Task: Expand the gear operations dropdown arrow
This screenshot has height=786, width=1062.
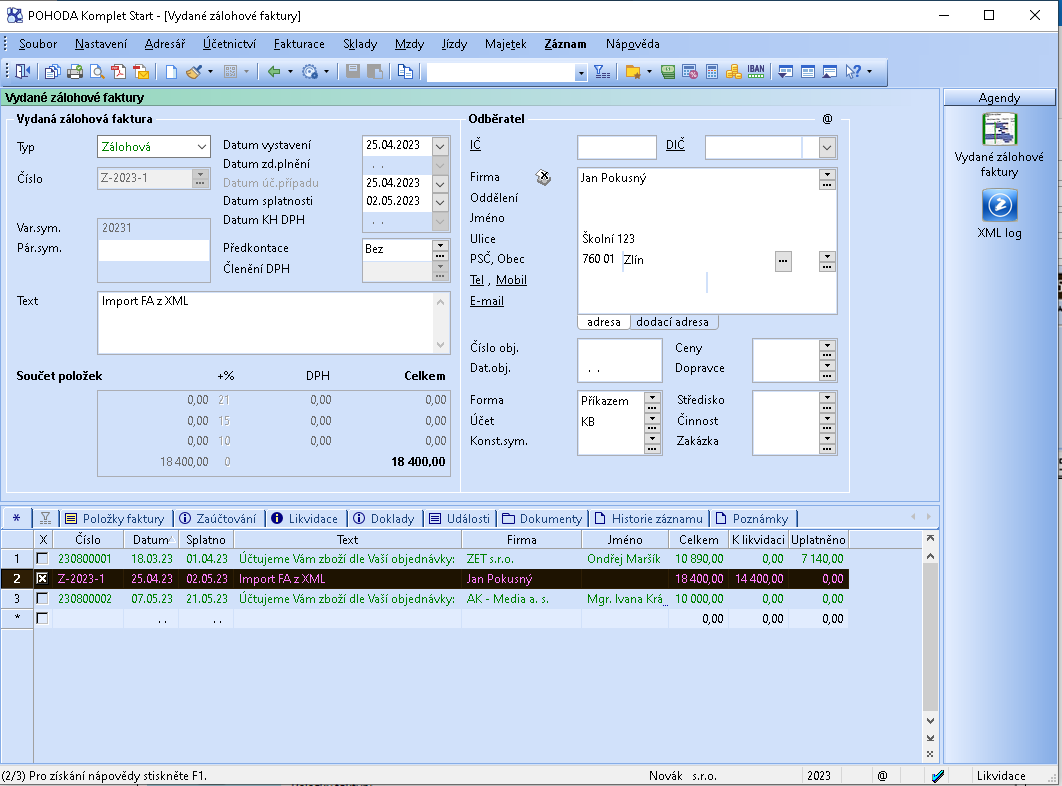Action: click(326, 71)
